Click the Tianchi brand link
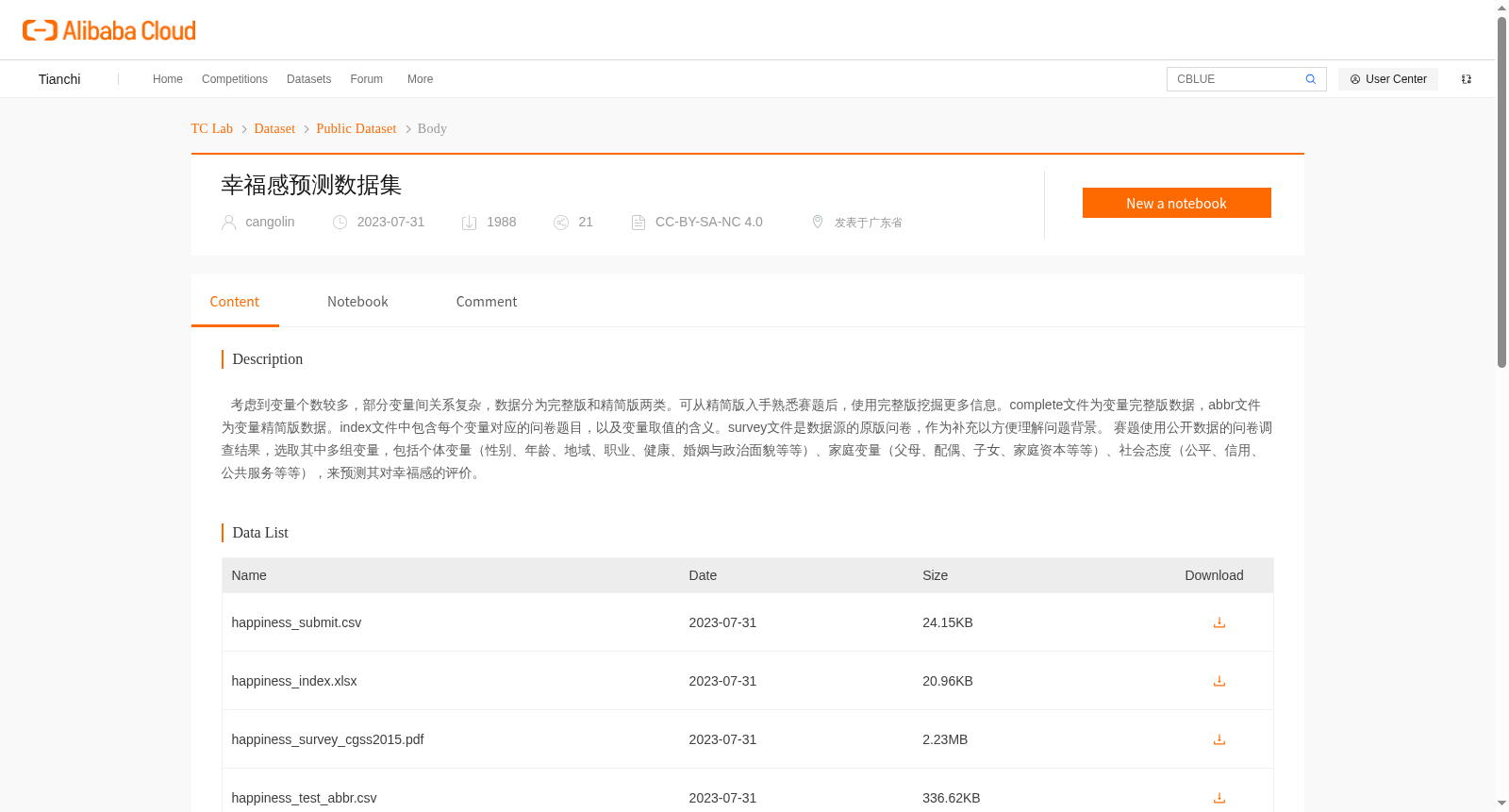Viewport: 1509px width, 812px height. (x=59, y=79)
